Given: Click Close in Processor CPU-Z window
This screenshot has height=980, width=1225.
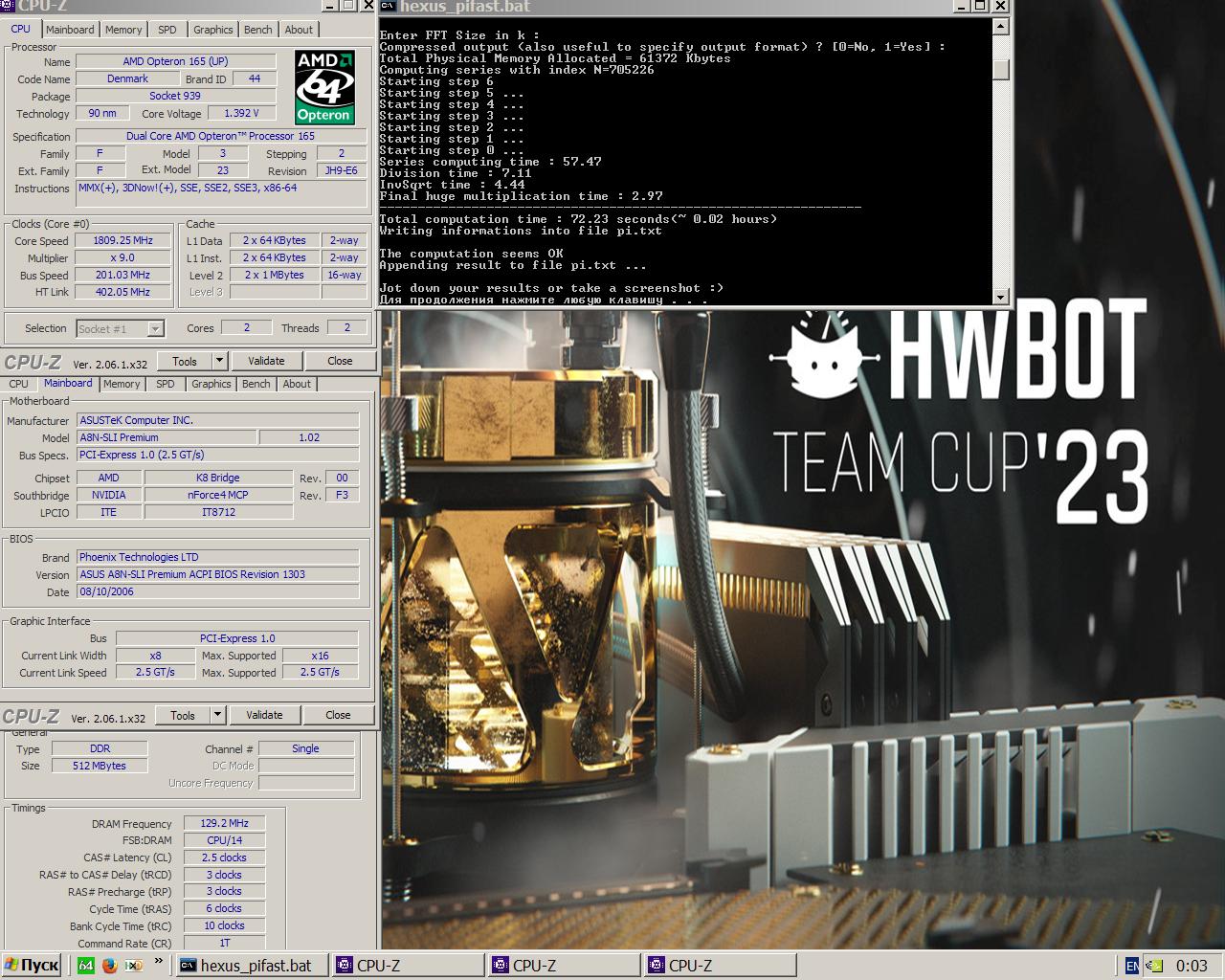Looking at the screenshot, I should click(340, 361).
